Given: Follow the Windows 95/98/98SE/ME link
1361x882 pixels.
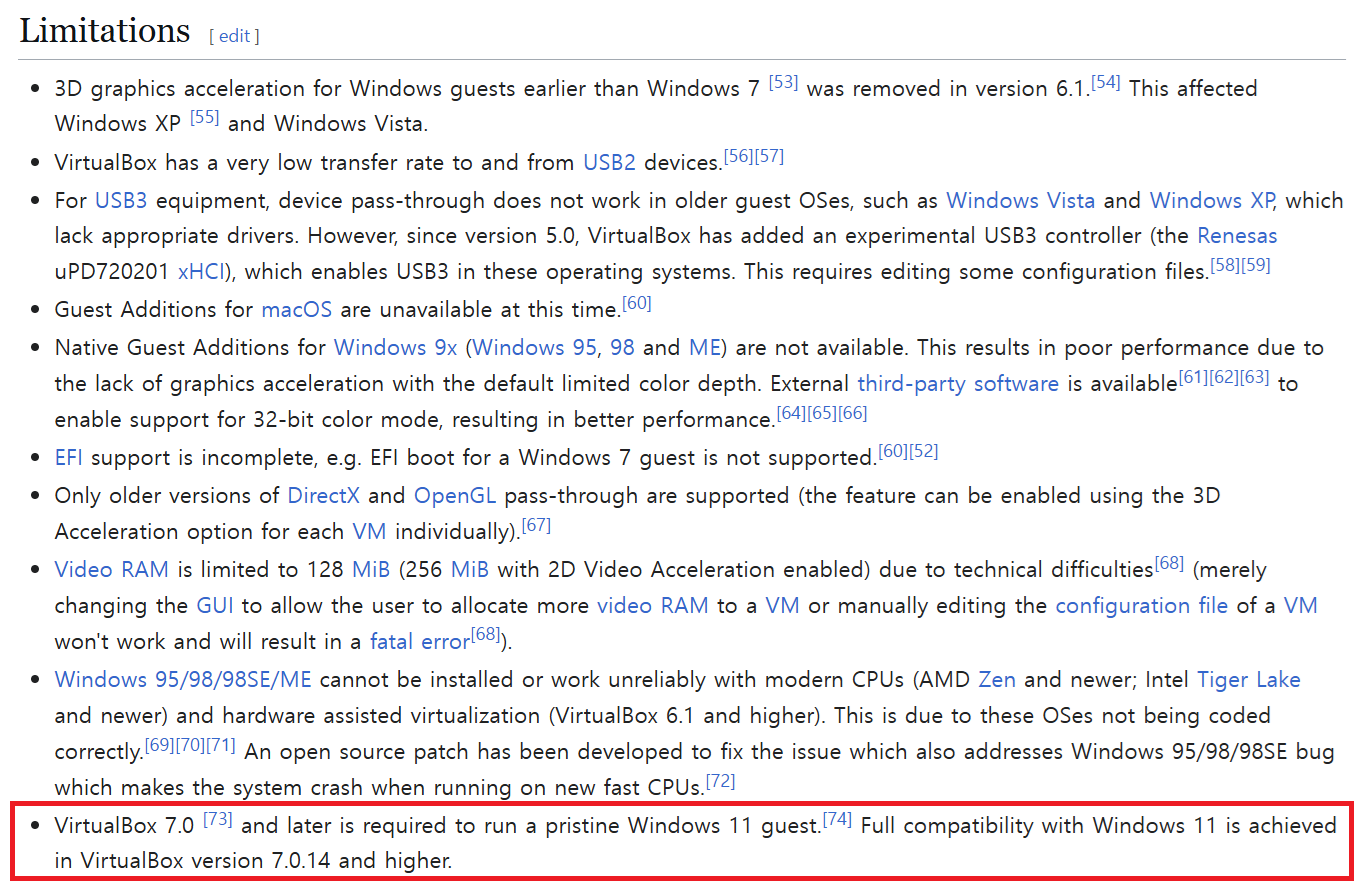Looking at the screenshot, I should (x=183, y=680).
